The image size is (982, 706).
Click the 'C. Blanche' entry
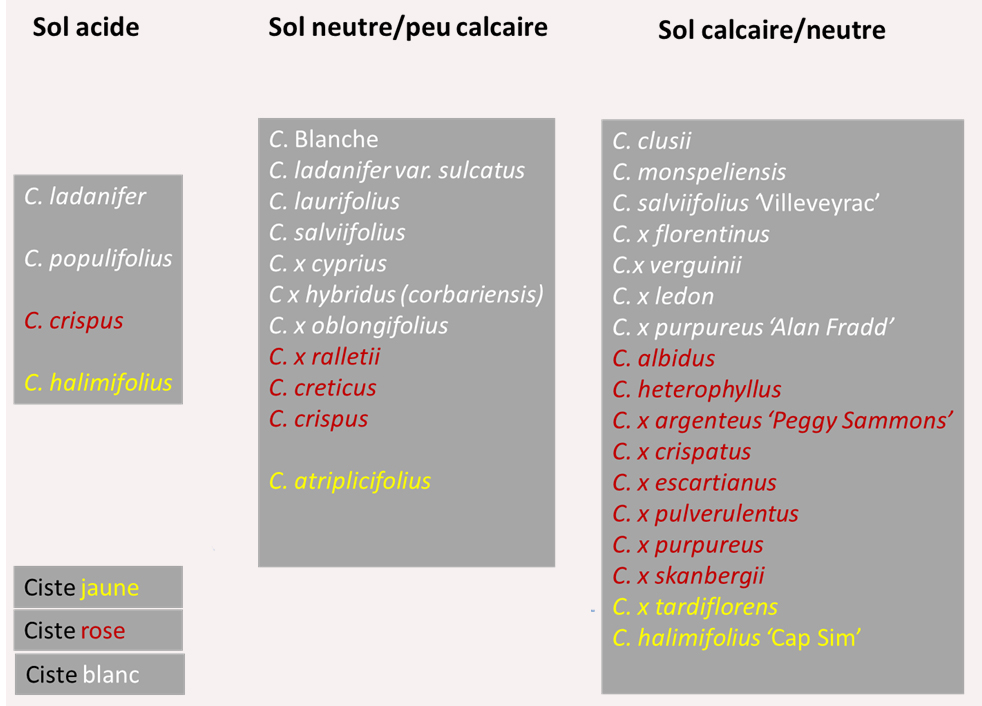(324, 139)
